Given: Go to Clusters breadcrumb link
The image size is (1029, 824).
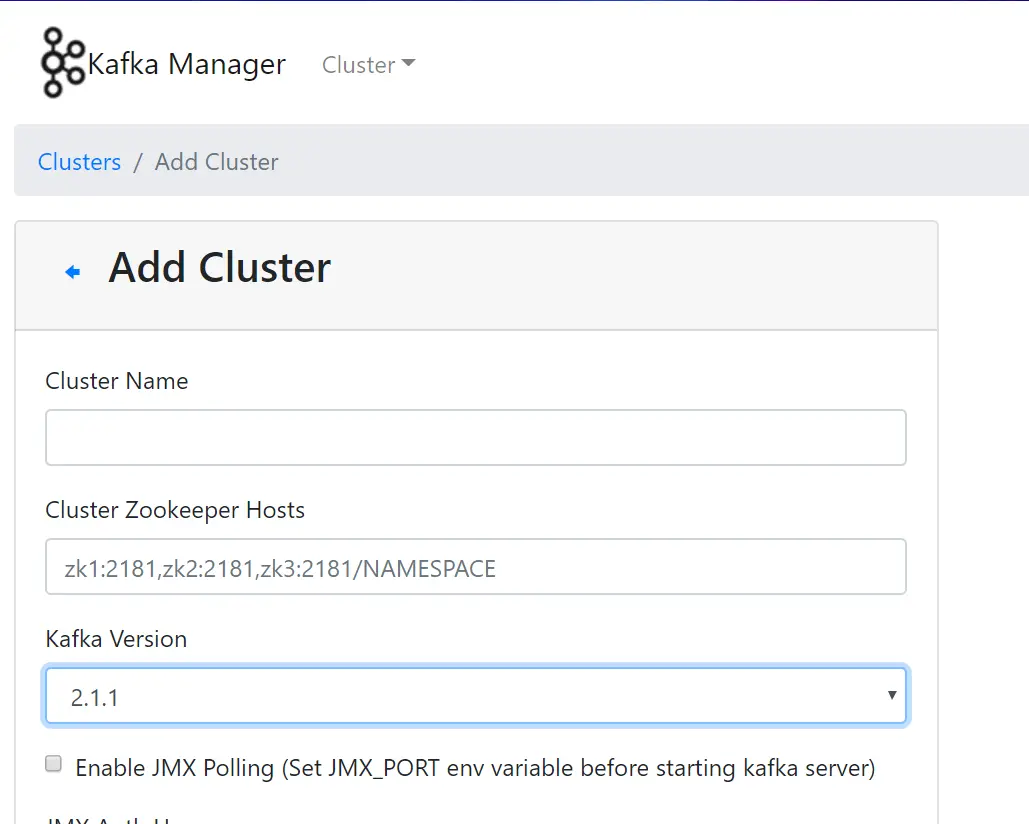Looking at the screenshot, I should pyautogui.click(x=79, y=162).
